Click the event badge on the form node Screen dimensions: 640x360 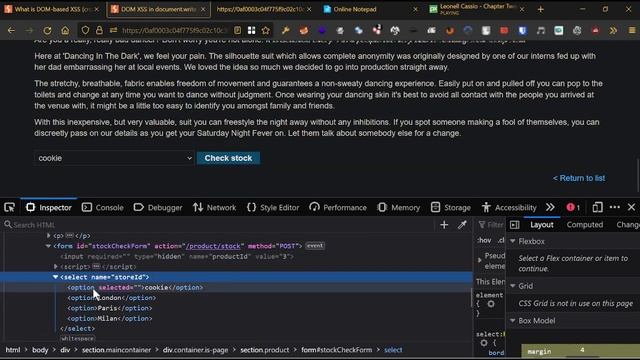tap(315, 246)
